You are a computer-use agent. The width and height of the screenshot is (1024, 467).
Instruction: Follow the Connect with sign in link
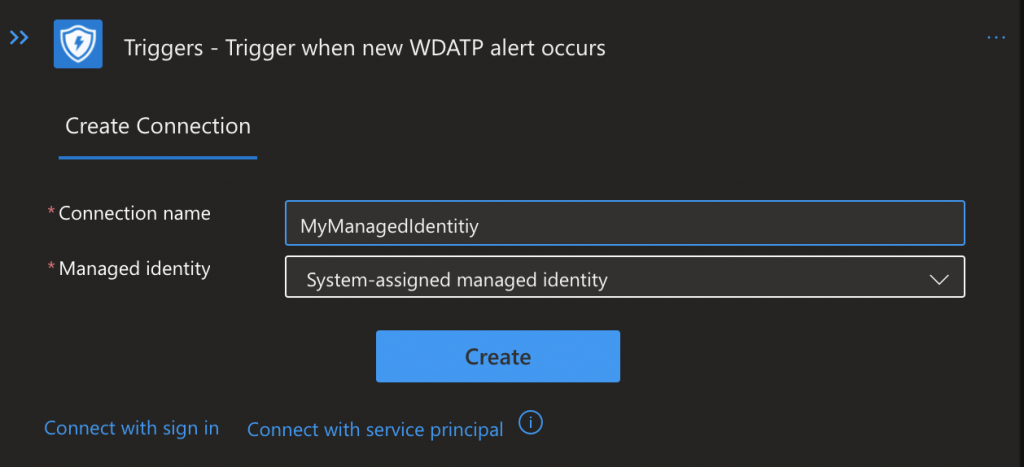click(x=131, y=428)
